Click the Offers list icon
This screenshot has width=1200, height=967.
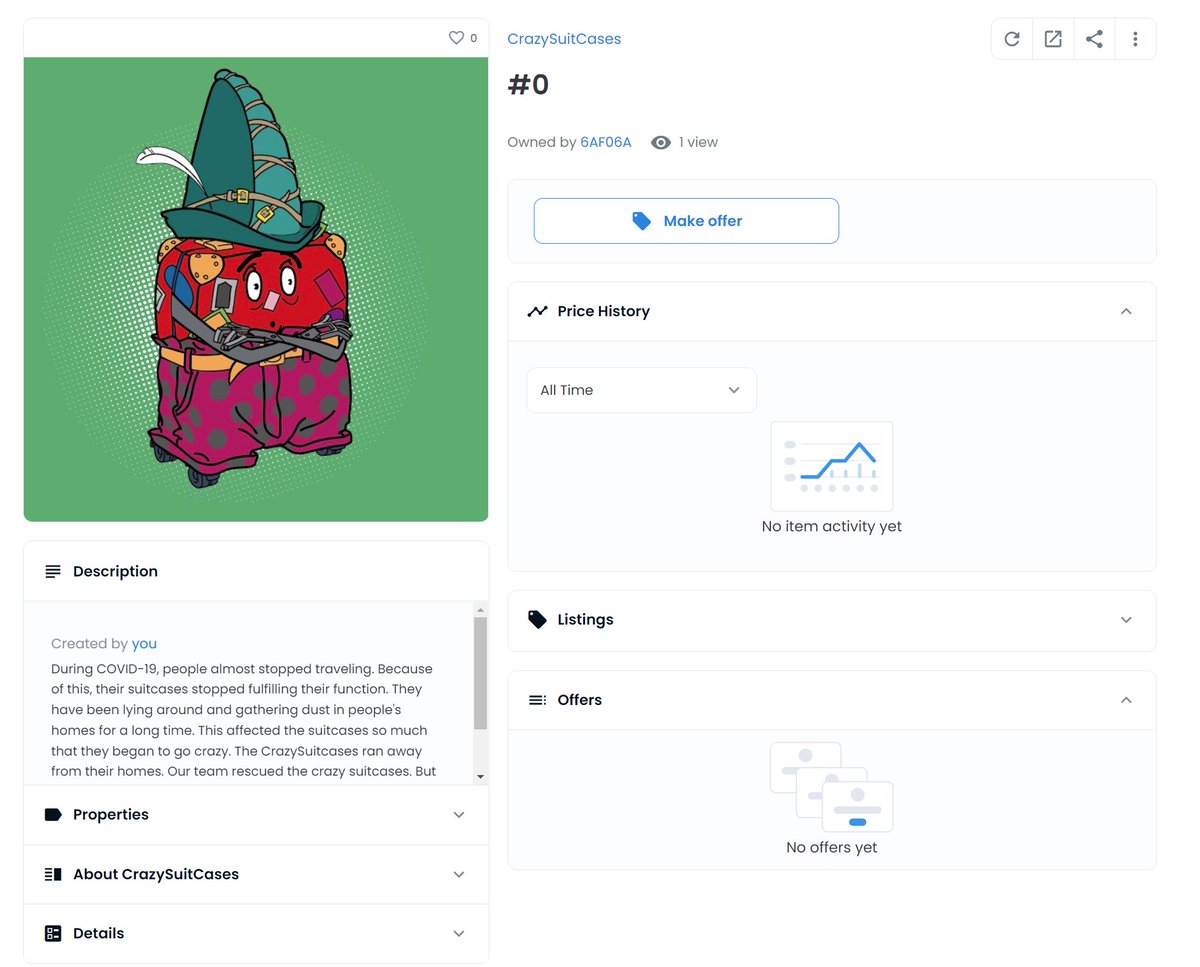coord(537,700)
